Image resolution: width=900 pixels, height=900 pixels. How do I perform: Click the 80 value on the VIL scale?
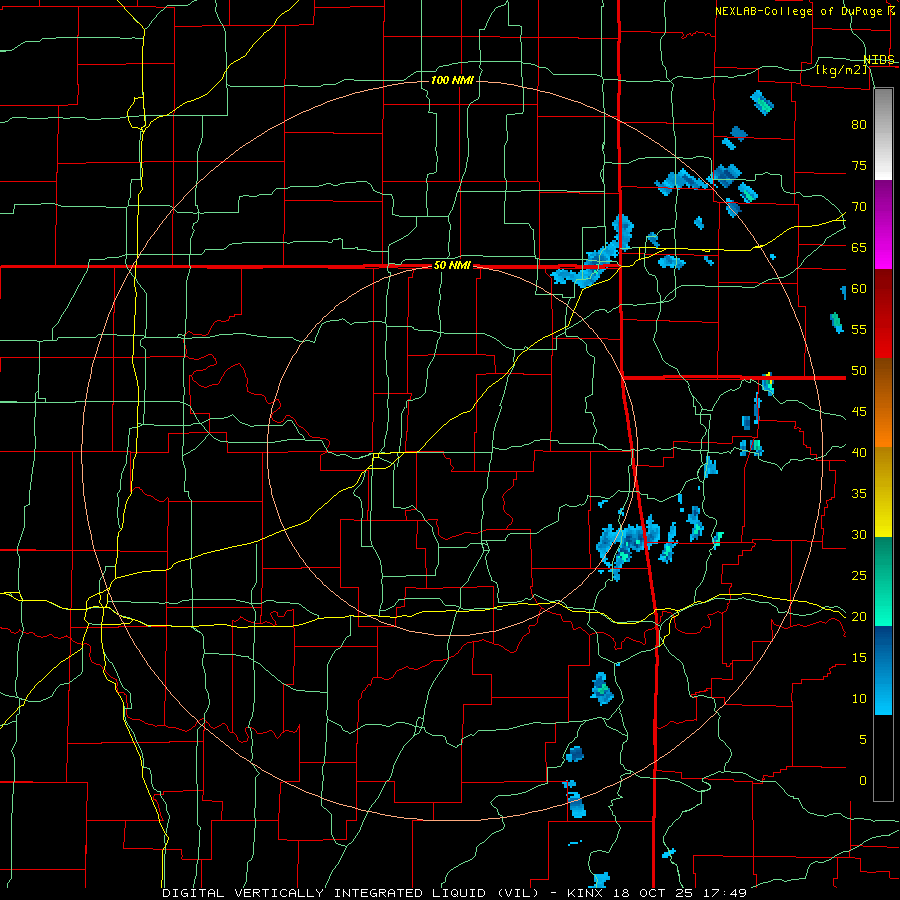pyautogui.click(x=859, y=125)
